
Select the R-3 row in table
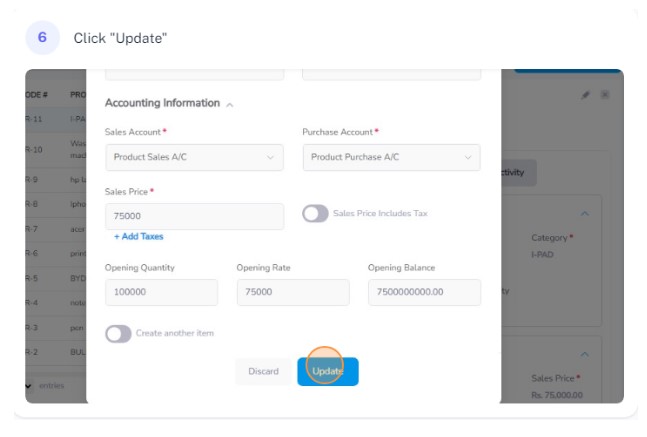[56, 328]
